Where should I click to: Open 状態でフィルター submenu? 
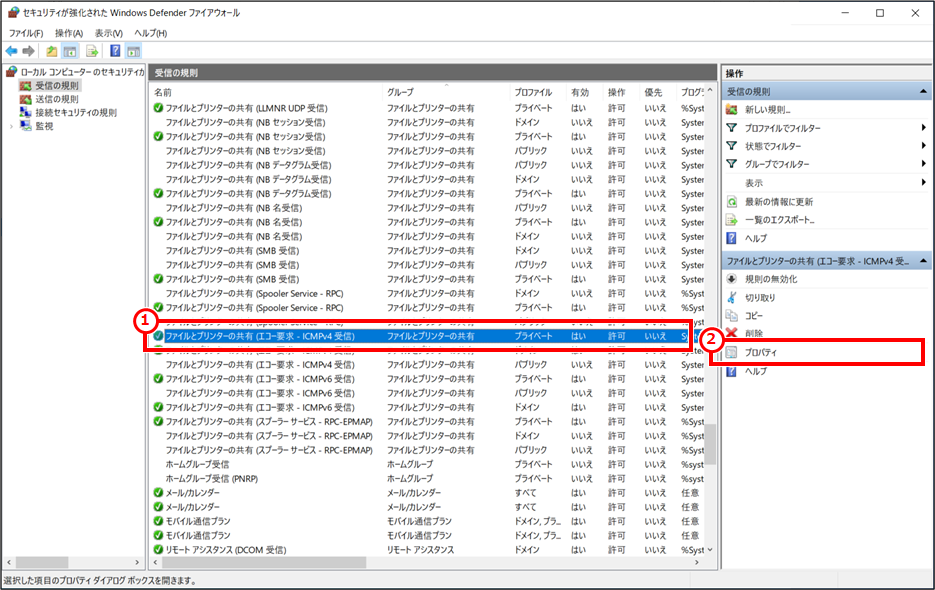coord(773,146)
